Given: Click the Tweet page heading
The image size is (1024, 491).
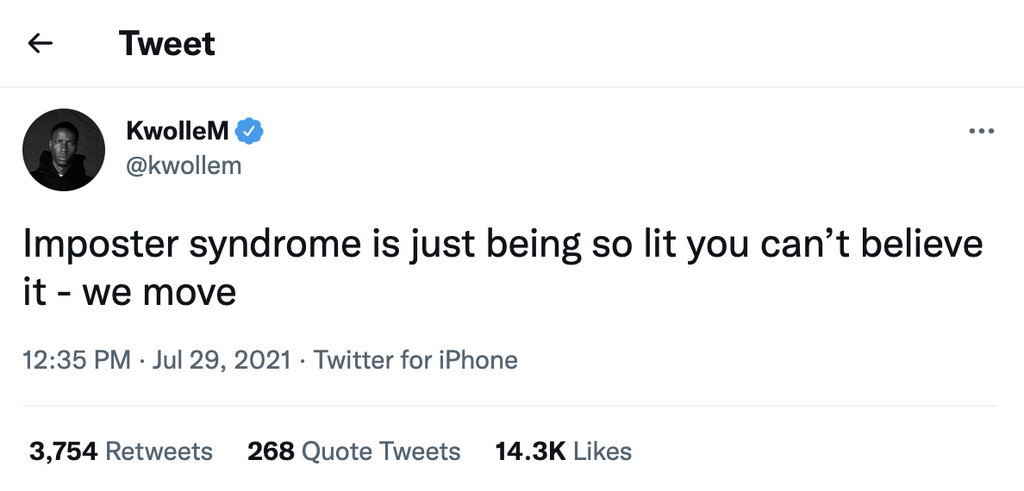Looking at the screenshot, I should tap(167, 44).
